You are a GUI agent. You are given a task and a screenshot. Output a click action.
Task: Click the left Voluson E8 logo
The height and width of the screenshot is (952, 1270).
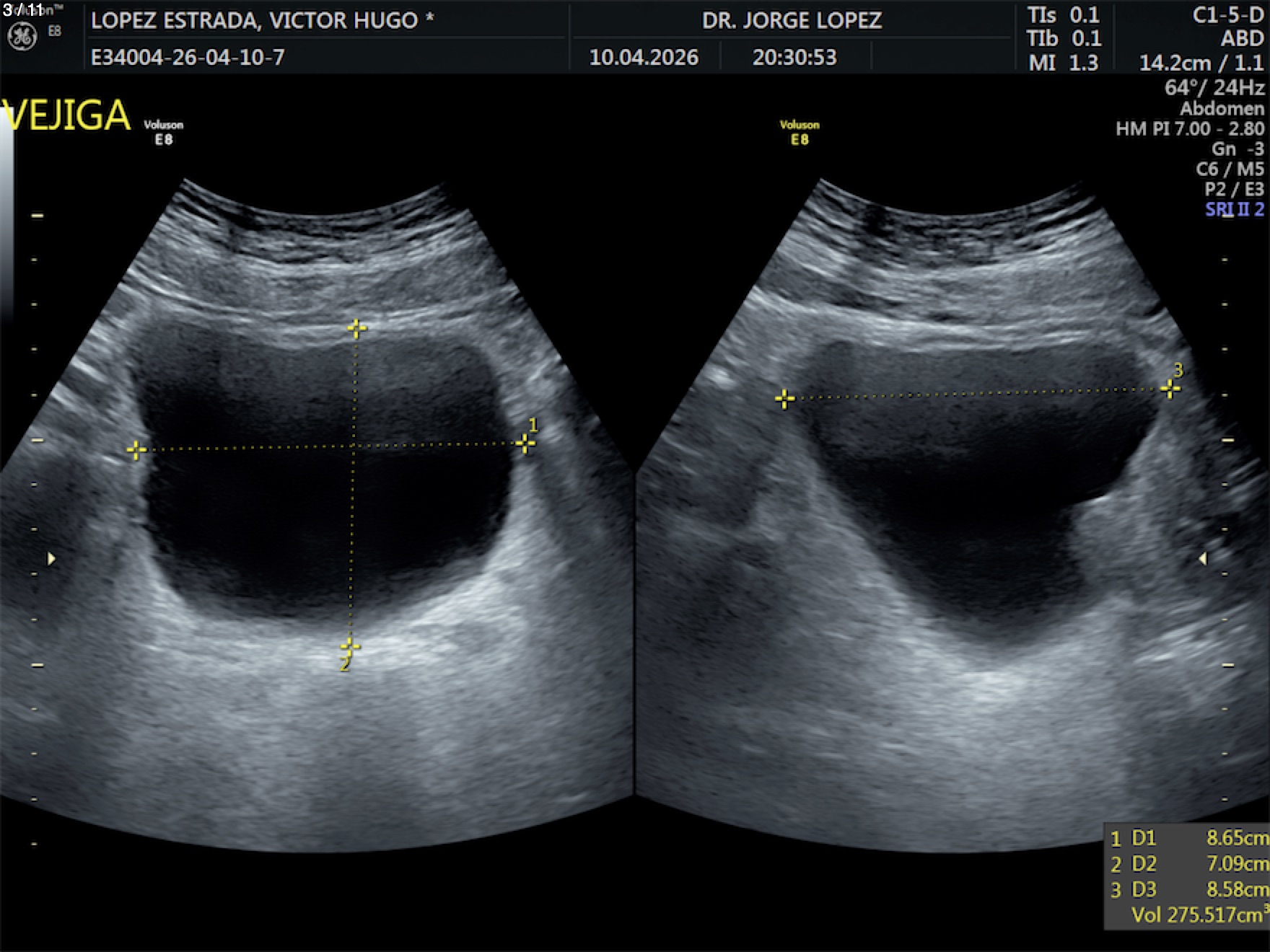pos(164,132)
